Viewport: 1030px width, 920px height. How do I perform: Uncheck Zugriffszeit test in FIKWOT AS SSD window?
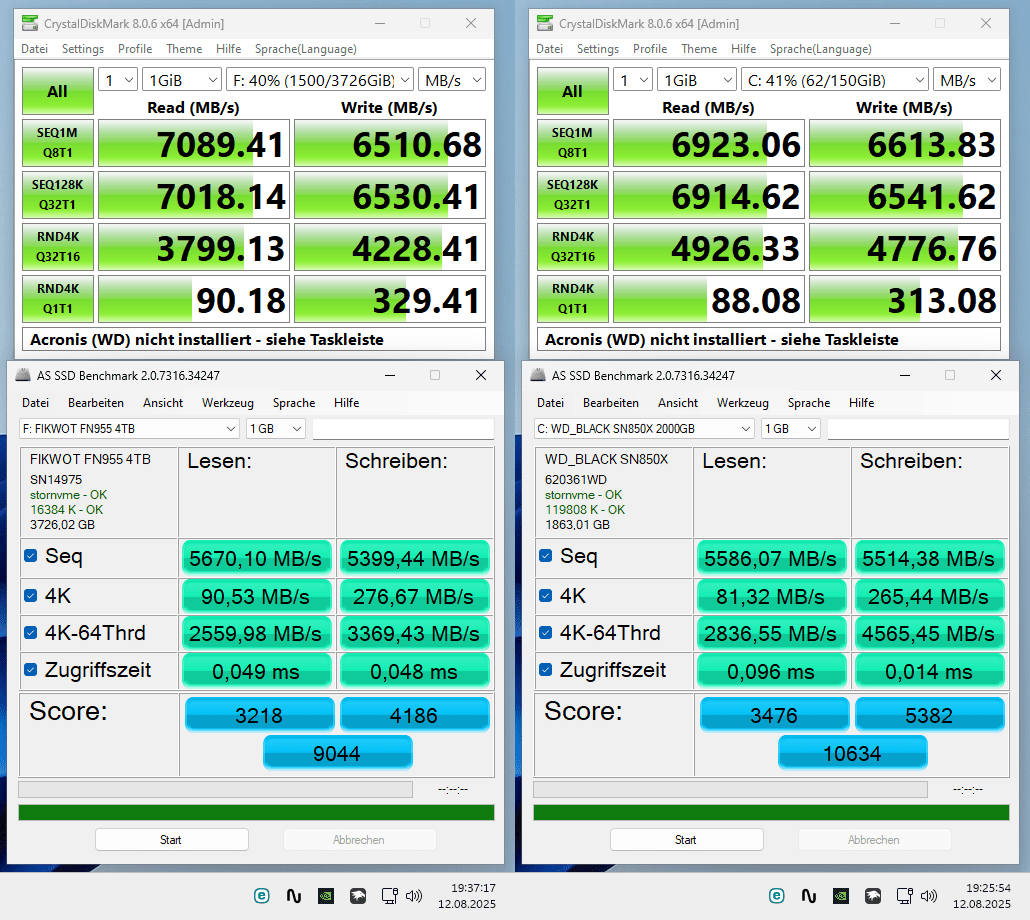click(x=30, y=670)
